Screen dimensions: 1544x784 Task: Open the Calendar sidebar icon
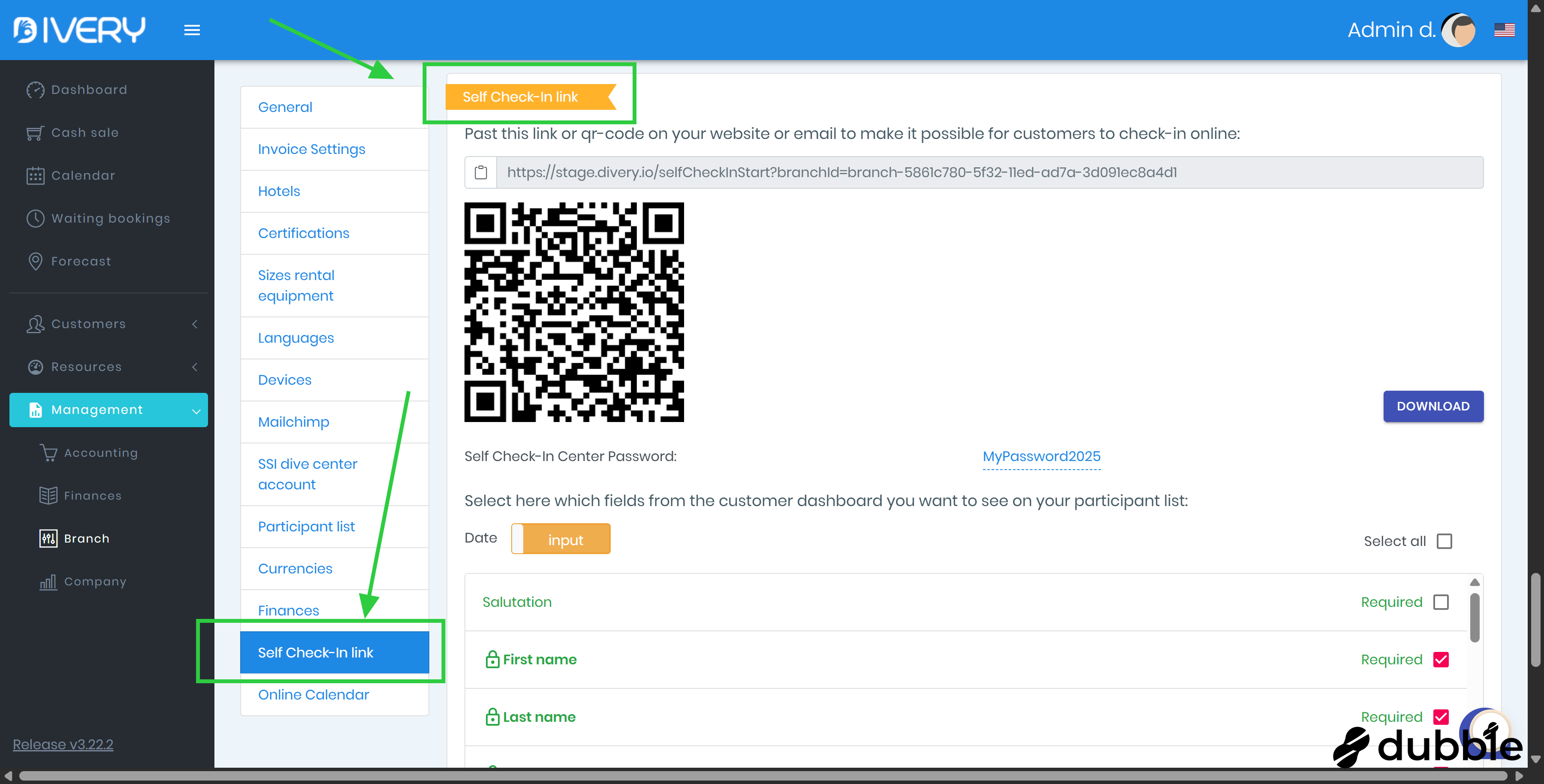35,175
